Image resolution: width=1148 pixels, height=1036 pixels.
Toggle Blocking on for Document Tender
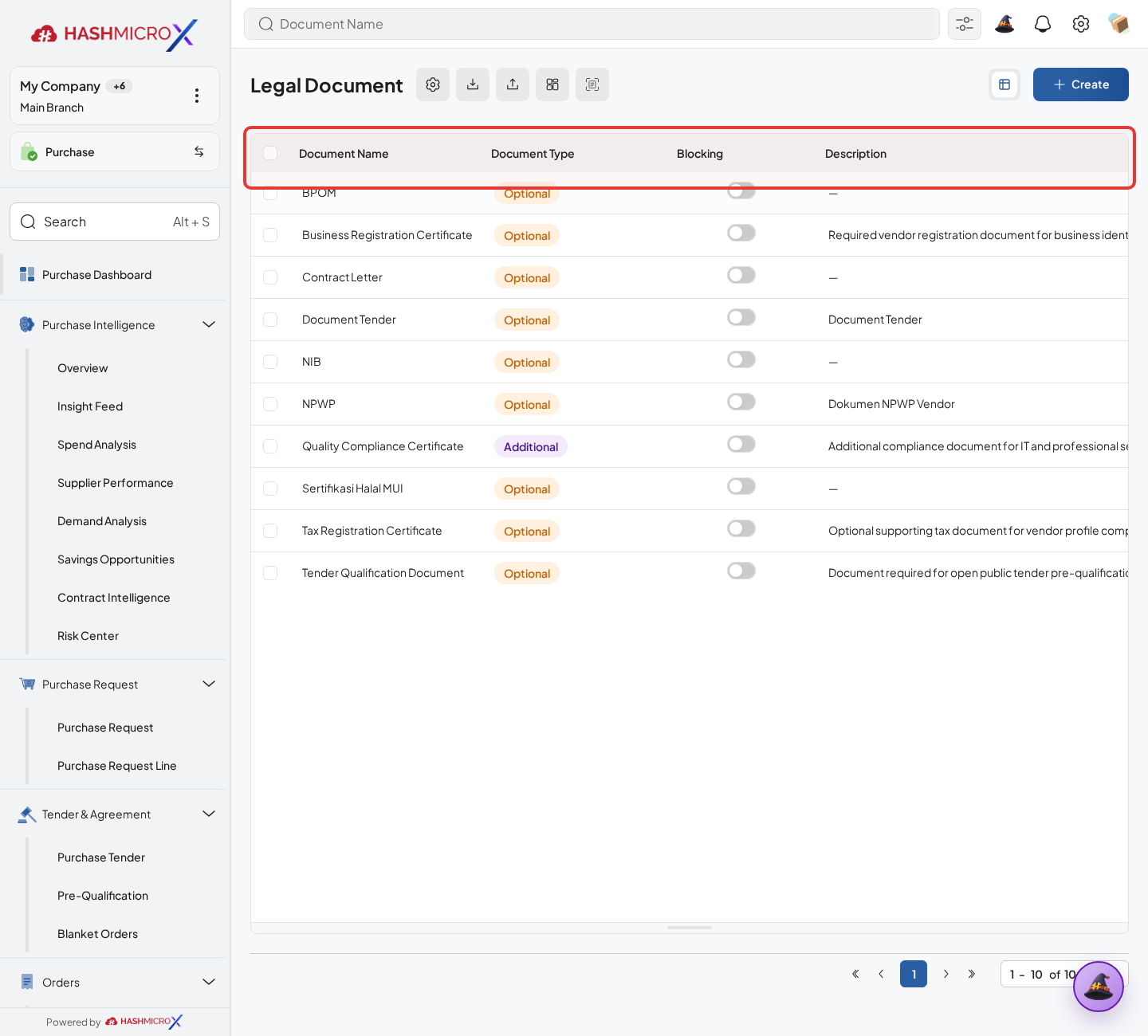(x=741, y=317)
